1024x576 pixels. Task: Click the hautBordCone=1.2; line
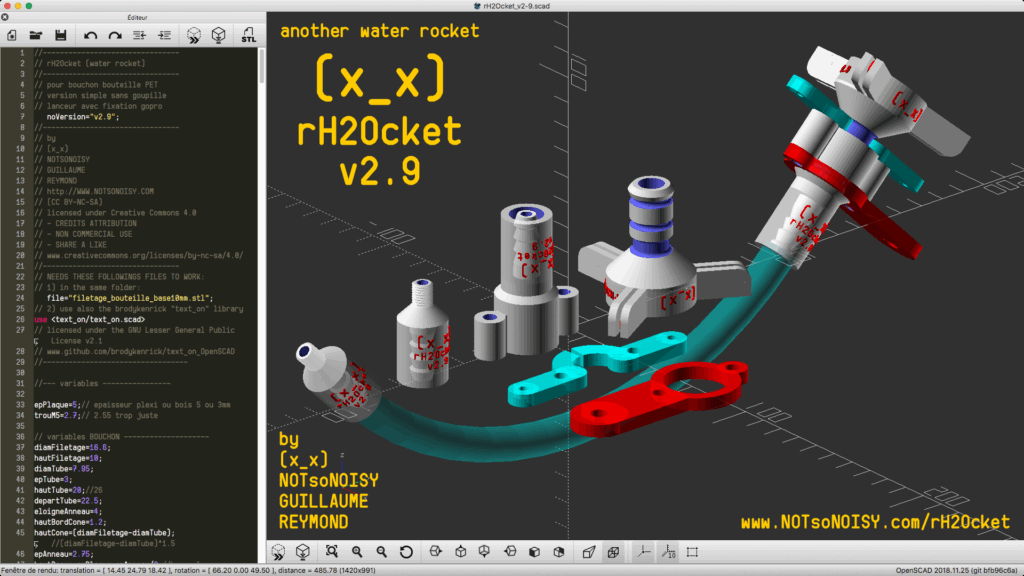coord(70,522)
